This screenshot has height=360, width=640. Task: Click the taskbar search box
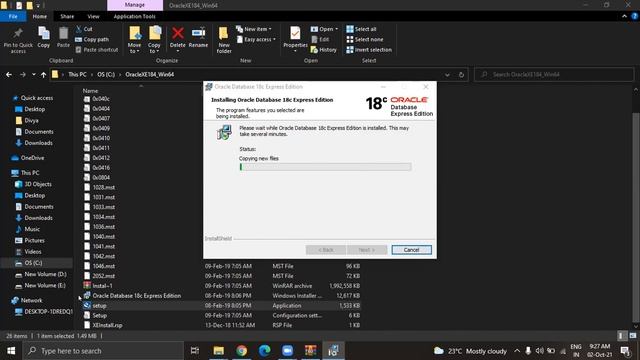pyautogui.click(x=104, y=351)
